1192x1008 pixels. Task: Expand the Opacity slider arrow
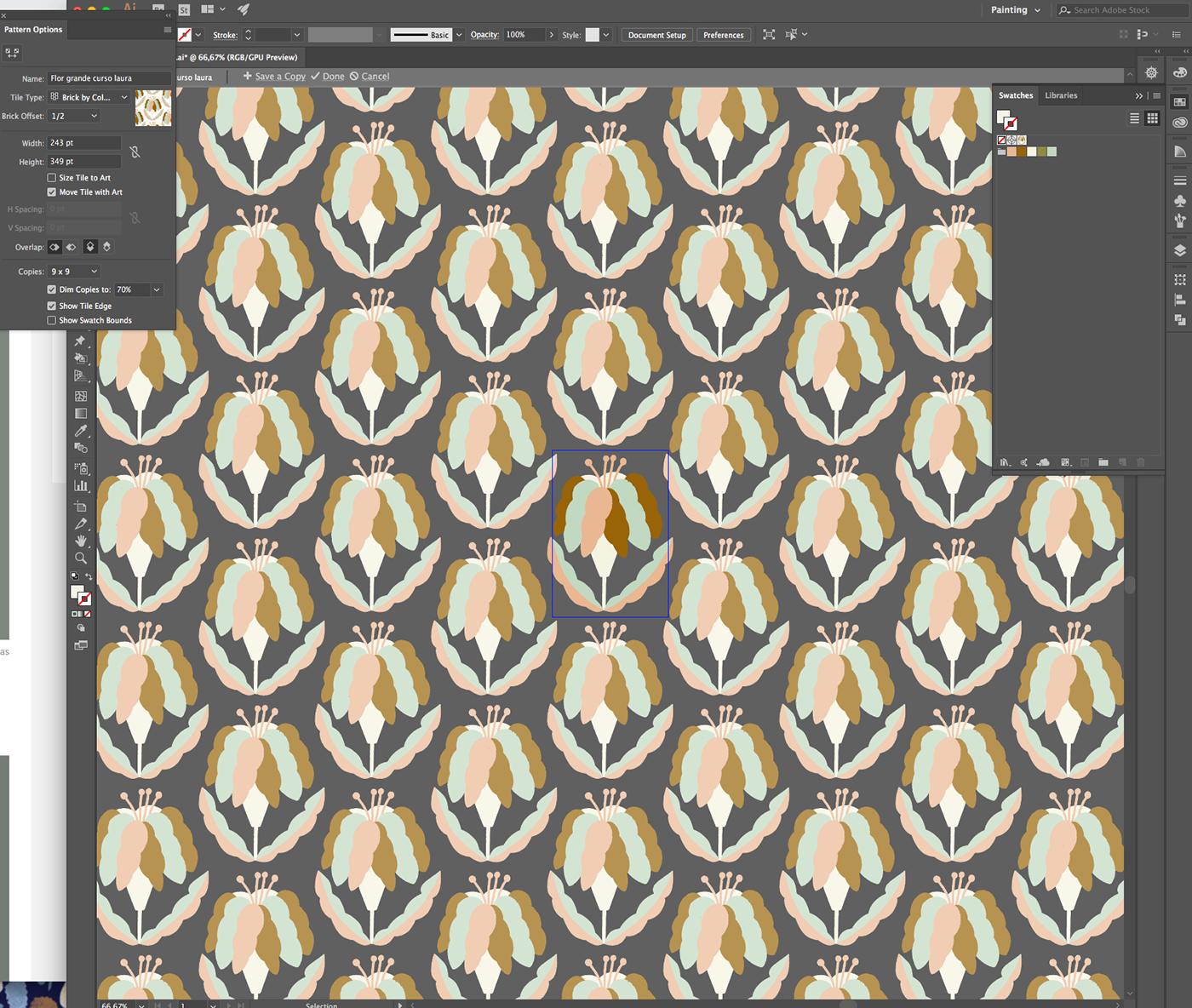pyautogui.click(x=552, y=35)
